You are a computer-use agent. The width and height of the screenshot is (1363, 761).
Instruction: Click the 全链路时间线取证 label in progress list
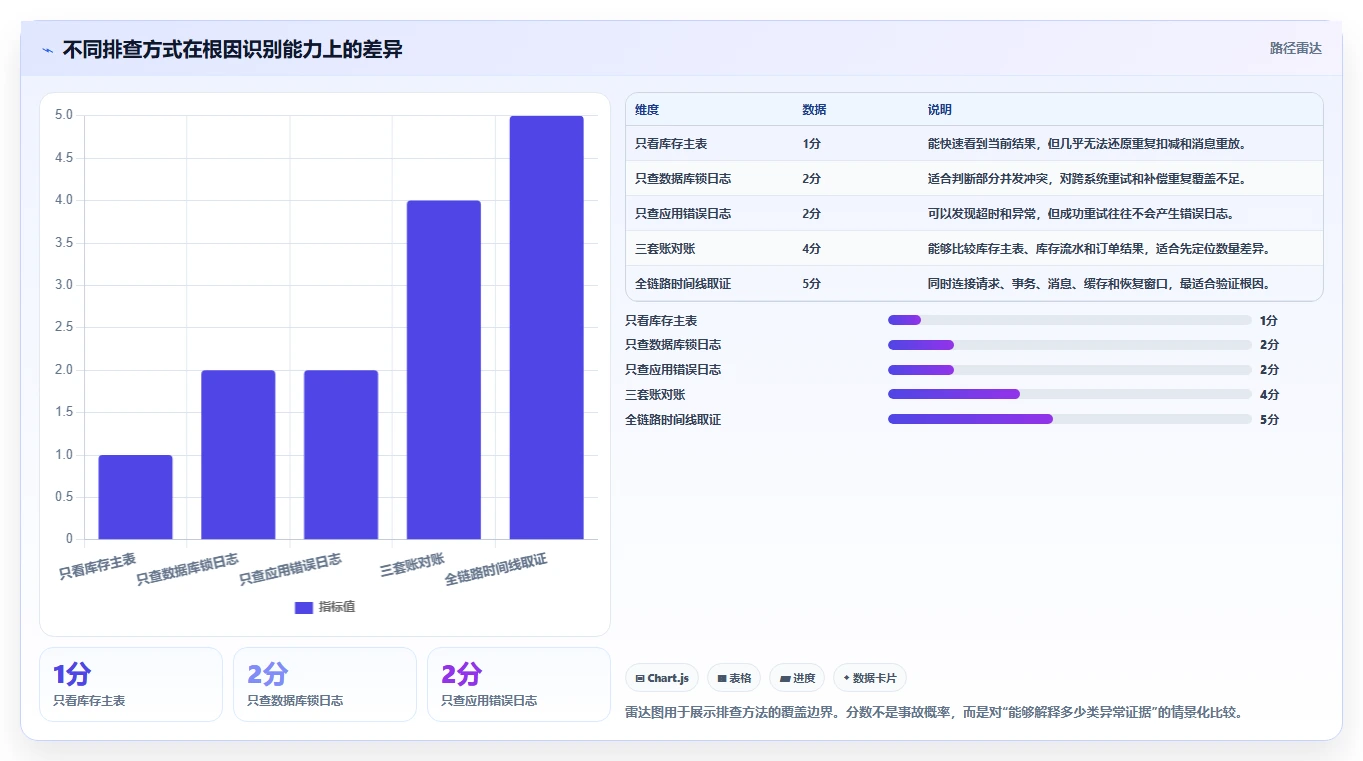pos(673,420)
